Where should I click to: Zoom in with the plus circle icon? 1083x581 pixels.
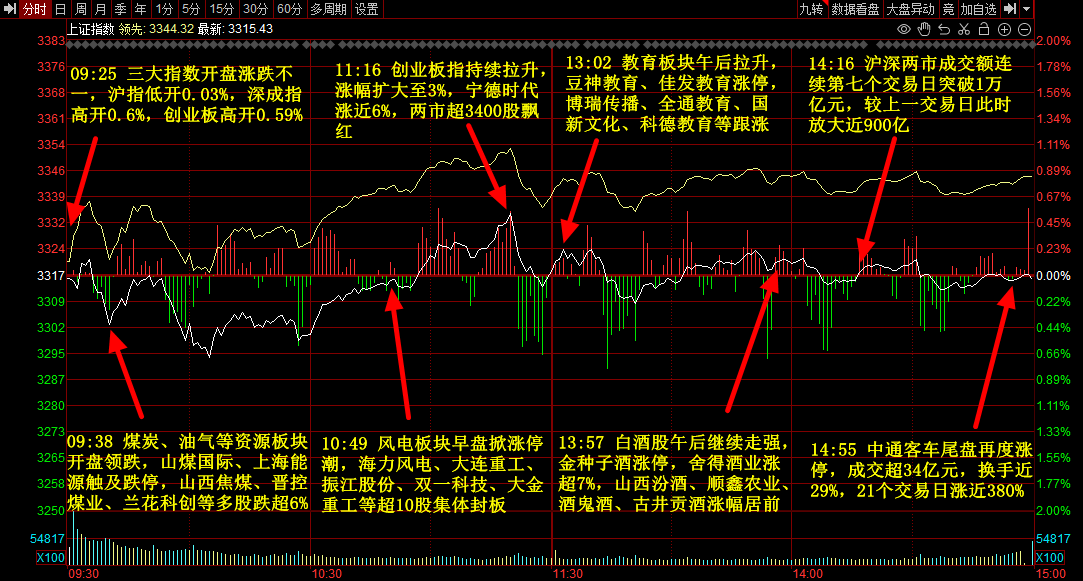coord(1005,28)
